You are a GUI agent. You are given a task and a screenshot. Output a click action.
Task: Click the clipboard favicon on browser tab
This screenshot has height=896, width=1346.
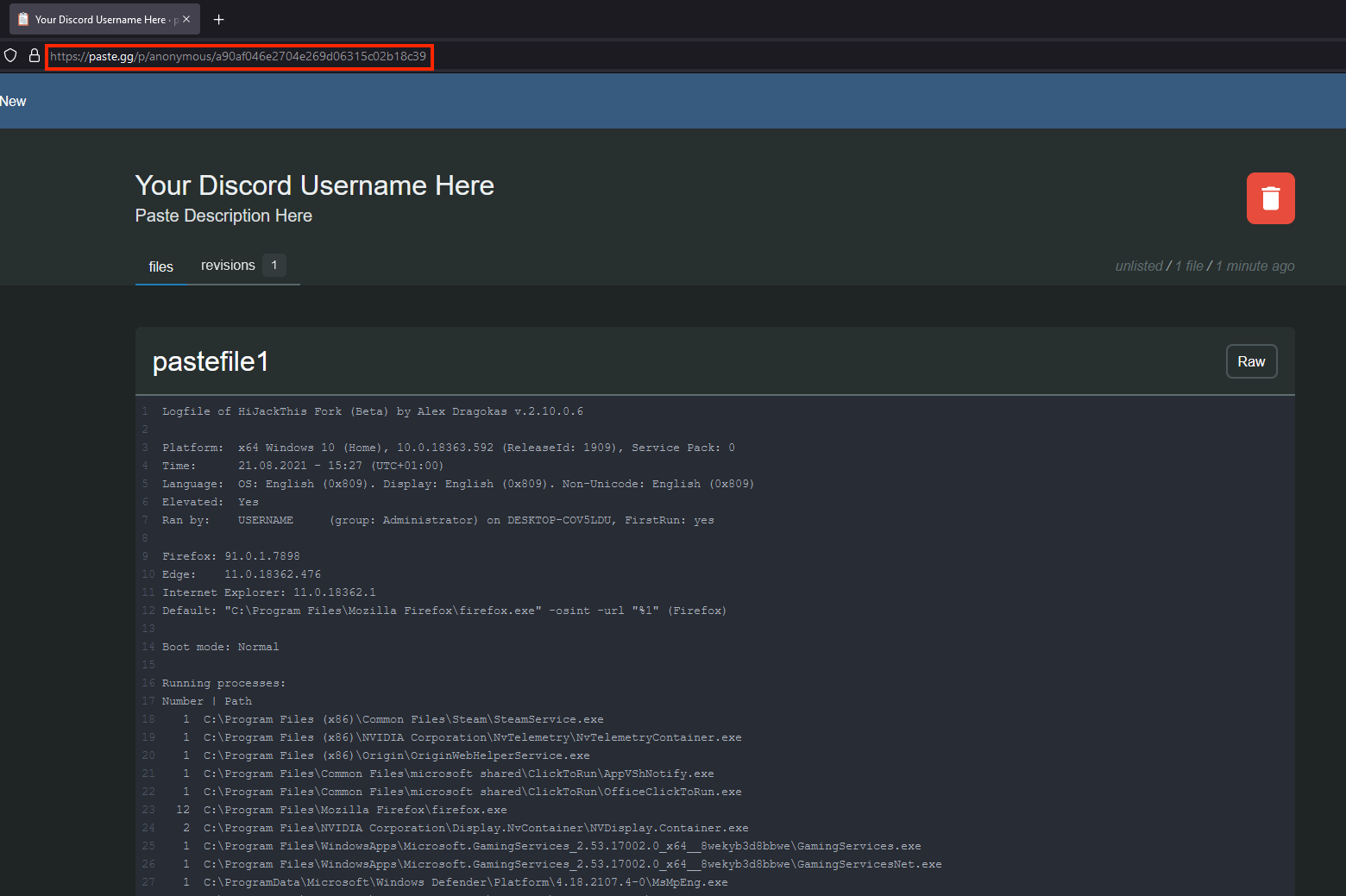coord(23,19)
